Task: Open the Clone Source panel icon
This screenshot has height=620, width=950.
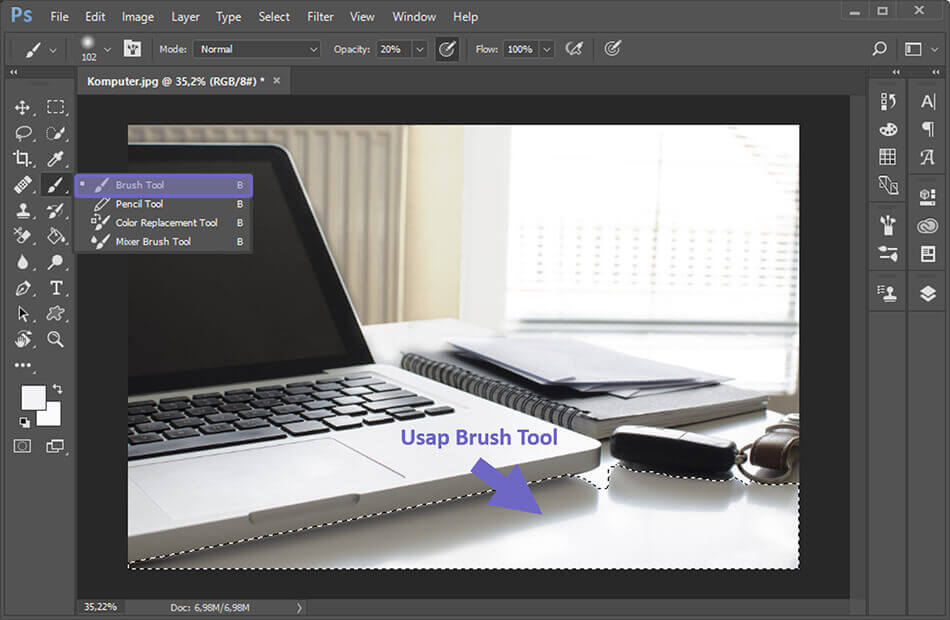Action: [888, 293]
